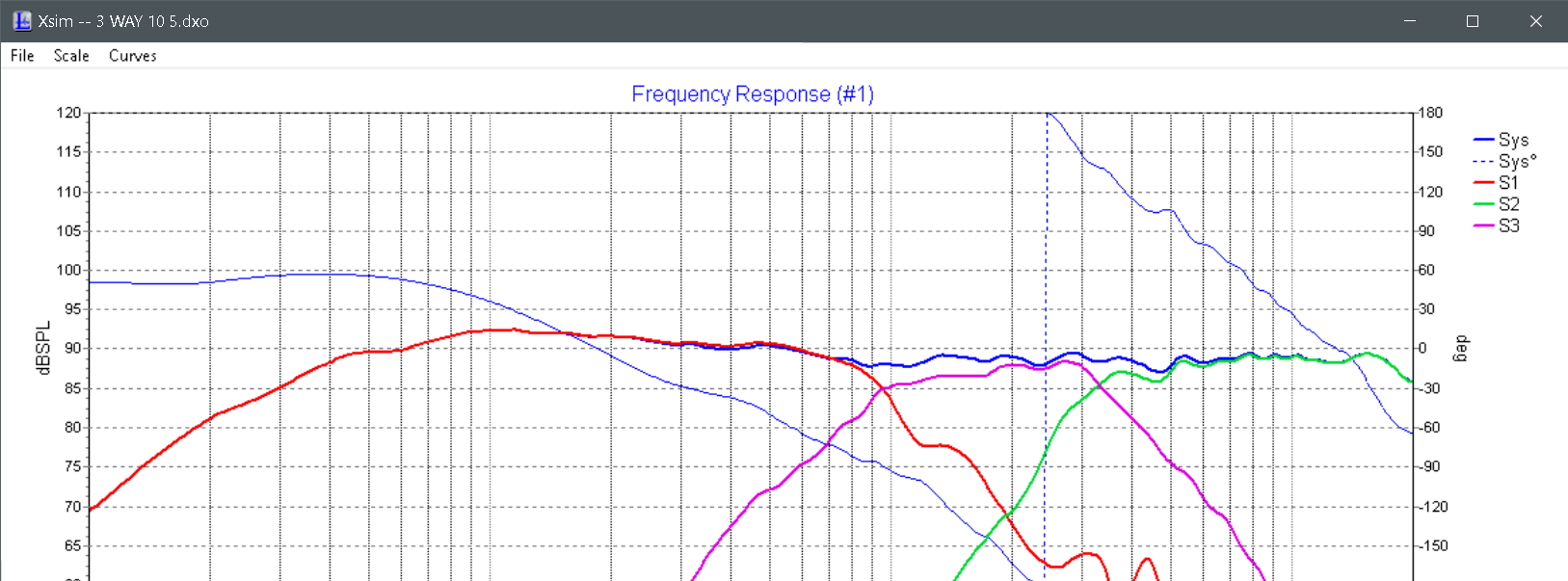Minimize the Xsim window

1410,20
